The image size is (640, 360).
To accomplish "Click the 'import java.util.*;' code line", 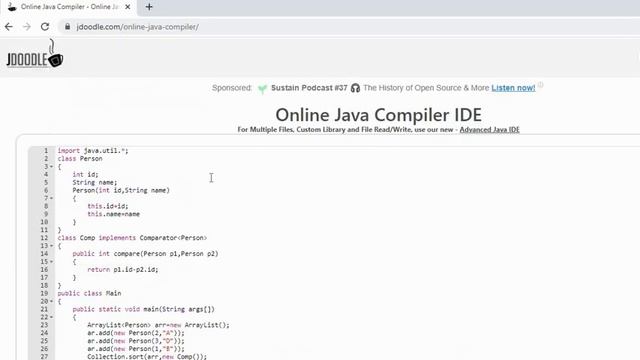I will 93,151.
